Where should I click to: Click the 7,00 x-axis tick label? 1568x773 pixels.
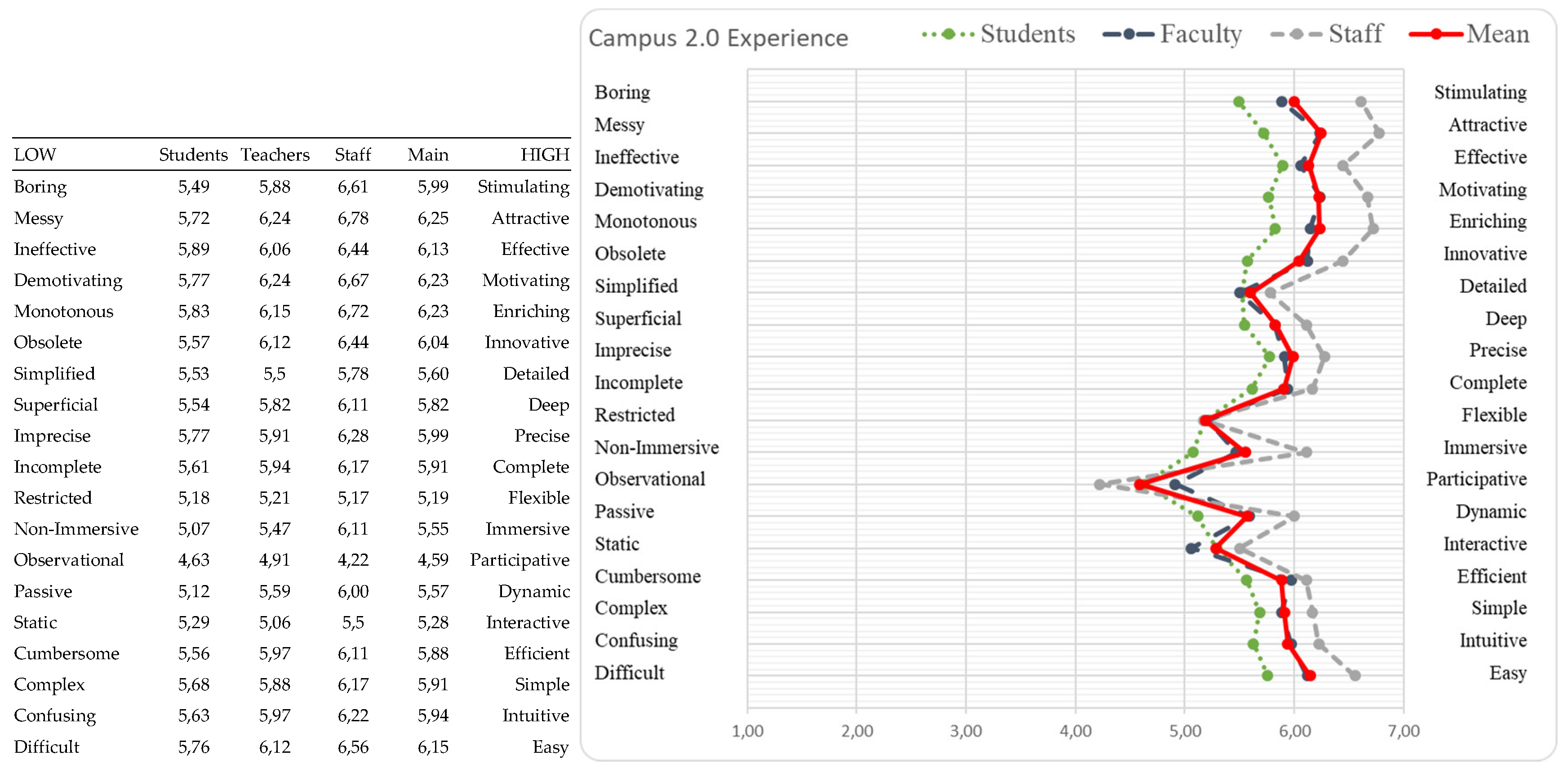1404,730
